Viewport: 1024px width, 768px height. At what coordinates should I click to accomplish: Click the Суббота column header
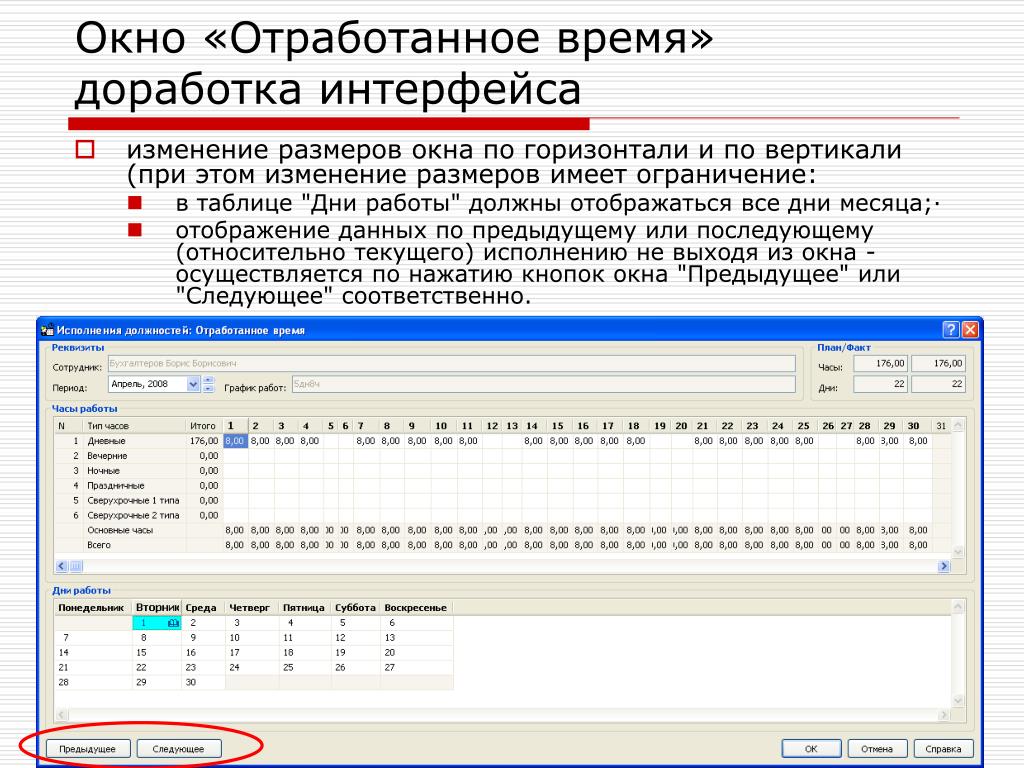pyautogui.click(x=355, y=607)
